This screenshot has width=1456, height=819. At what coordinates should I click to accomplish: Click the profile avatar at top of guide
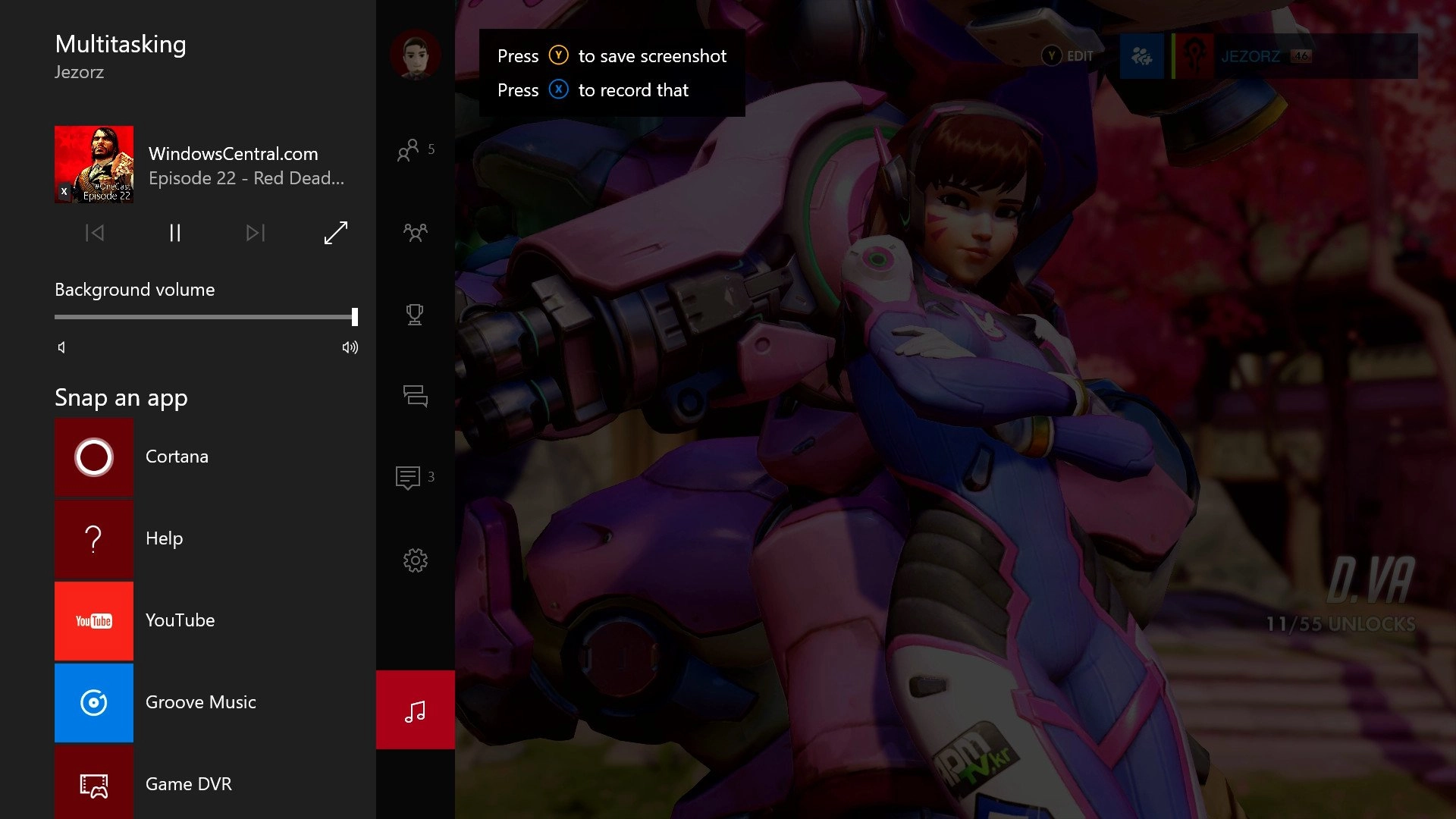tap(415, 55)
